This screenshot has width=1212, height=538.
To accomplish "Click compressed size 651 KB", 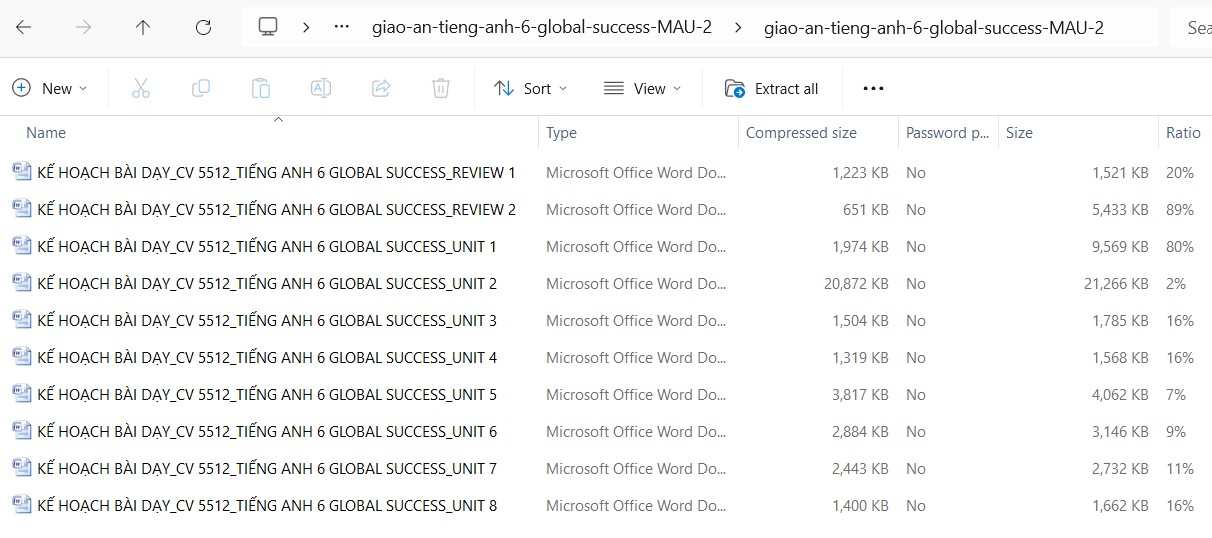I will pyautogui.click(x=866, y=209).
